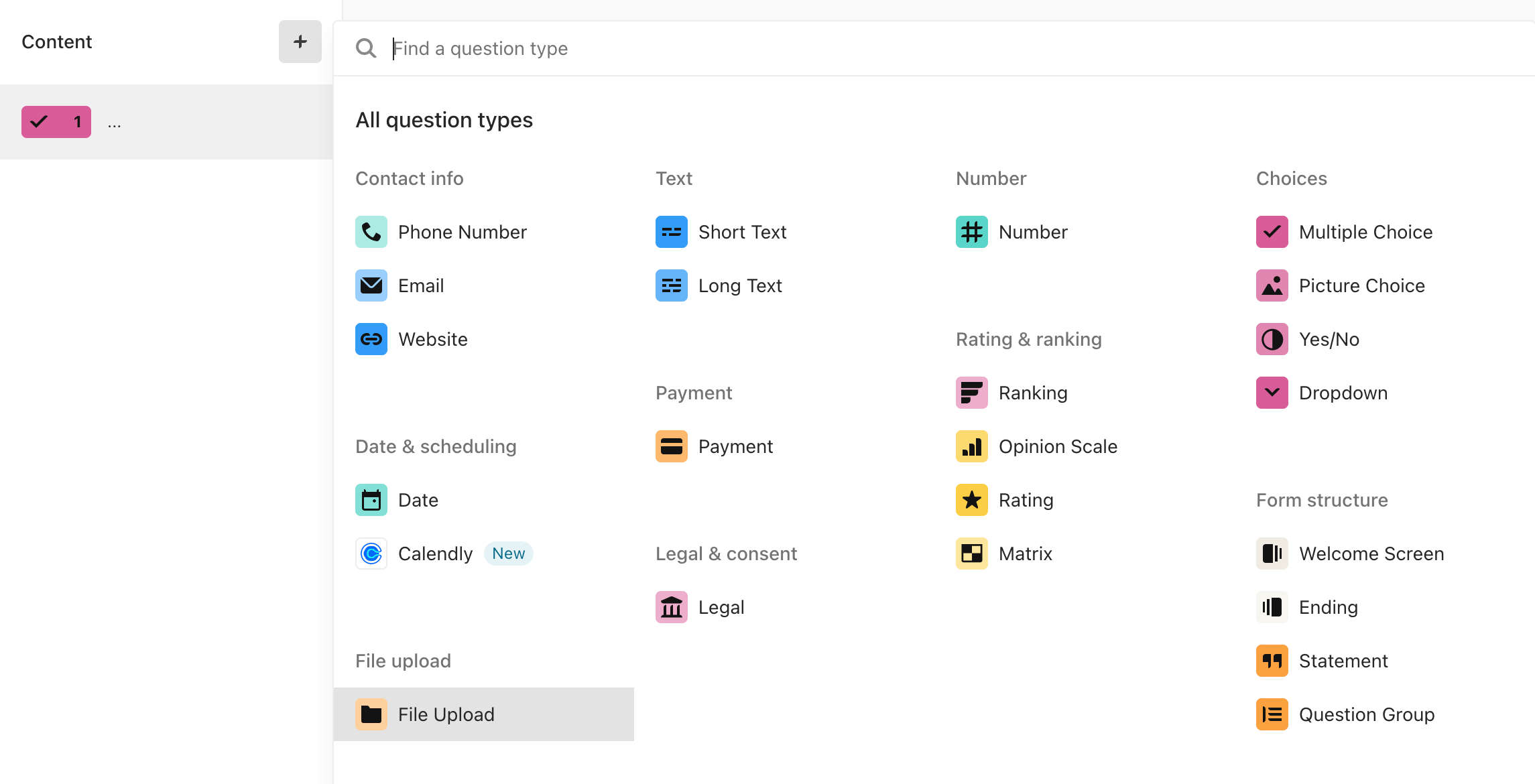This screenshot has width=1535, height=784.
Task: Select the Date calendar icon
Action: pos(371,500)
